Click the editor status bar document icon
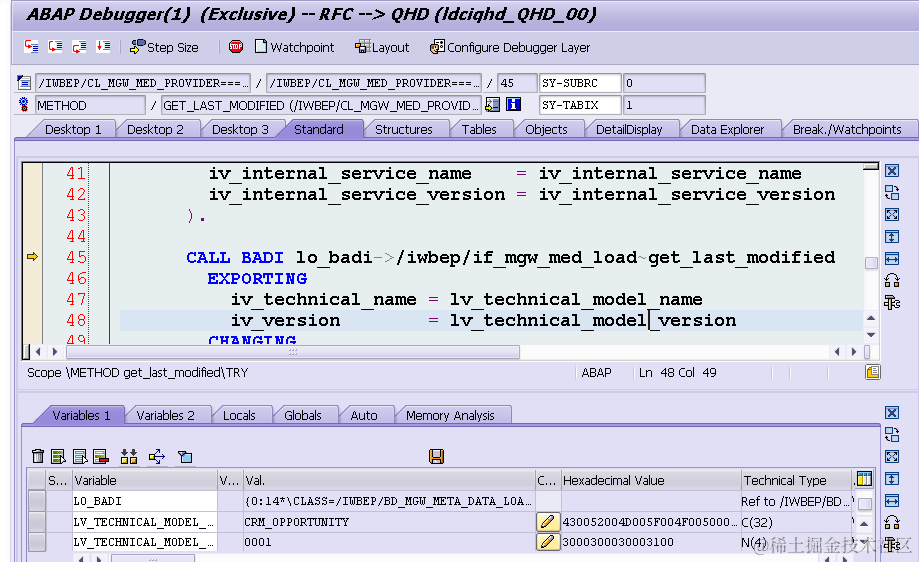919x562 pixels. [x=872, y=372]
